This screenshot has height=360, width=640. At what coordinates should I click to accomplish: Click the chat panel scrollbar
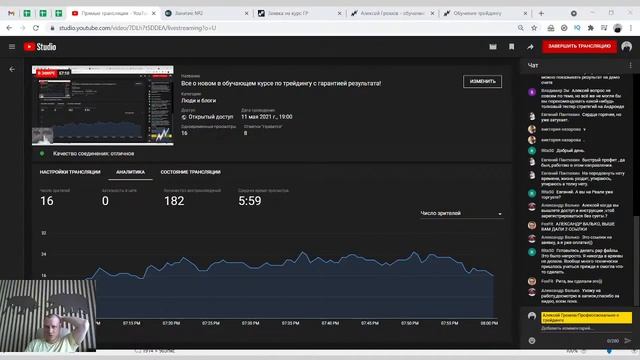636,261
